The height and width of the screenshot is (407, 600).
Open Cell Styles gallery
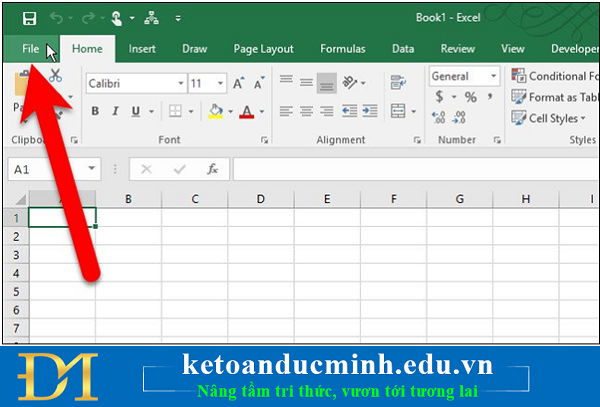tap(549, 118)
